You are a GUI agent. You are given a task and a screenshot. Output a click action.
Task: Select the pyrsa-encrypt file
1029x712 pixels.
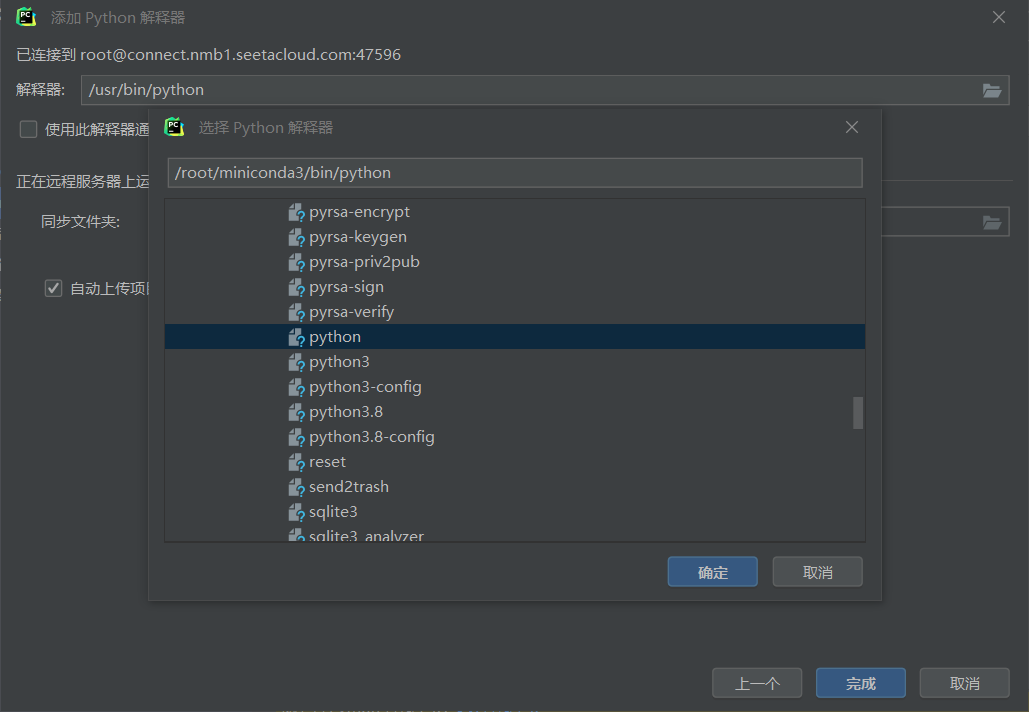[359, 212]
